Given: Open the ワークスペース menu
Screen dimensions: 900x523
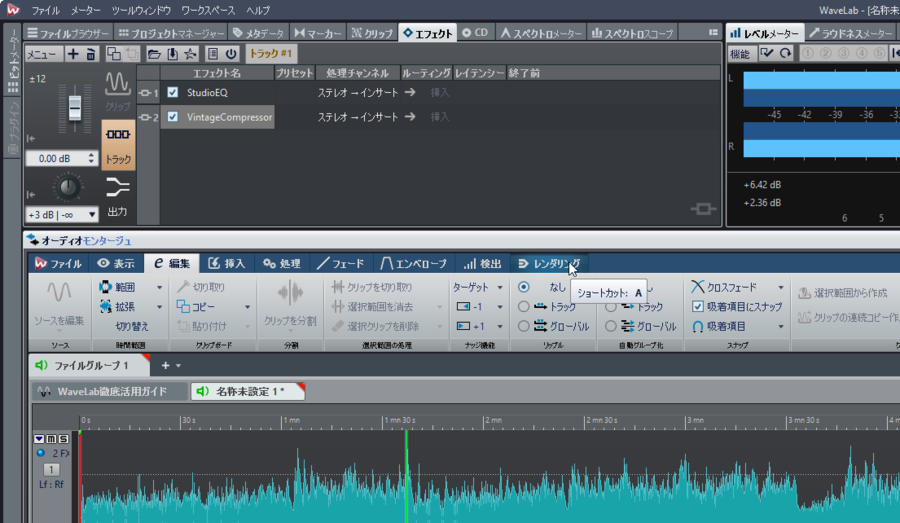Looking at the screenshot, I should coord(208,10).
